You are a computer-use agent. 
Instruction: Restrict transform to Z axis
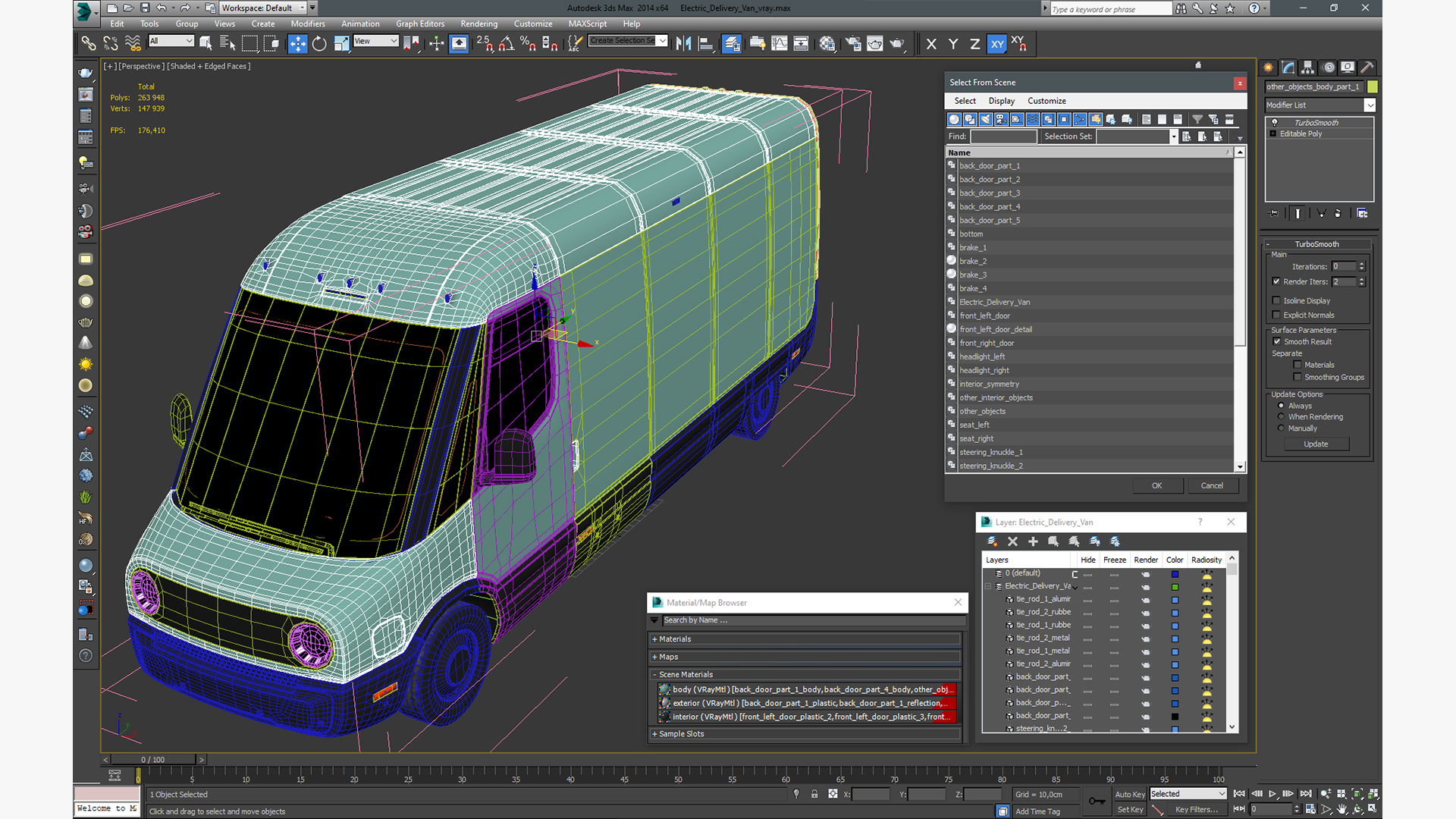[x=974, y=44]
